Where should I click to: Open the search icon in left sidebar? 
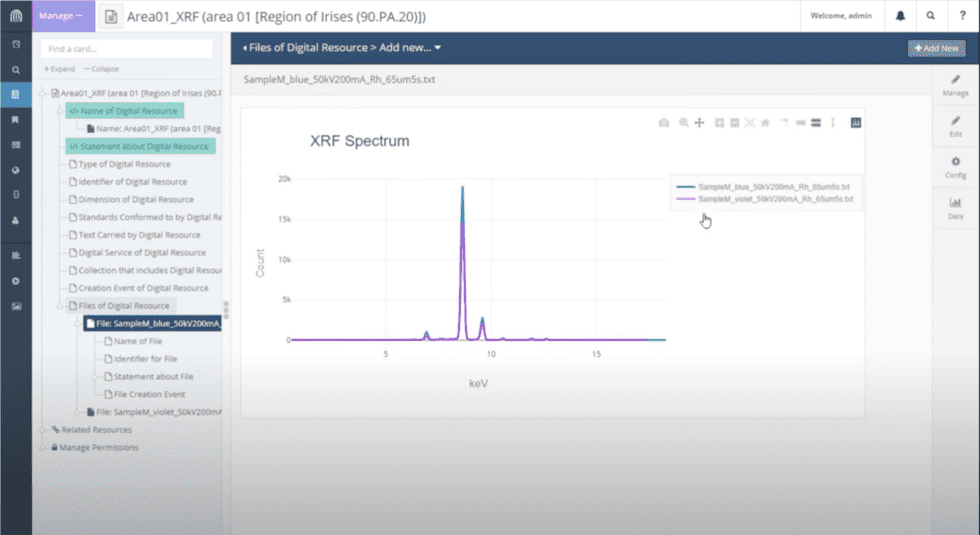tap(16, 70)
